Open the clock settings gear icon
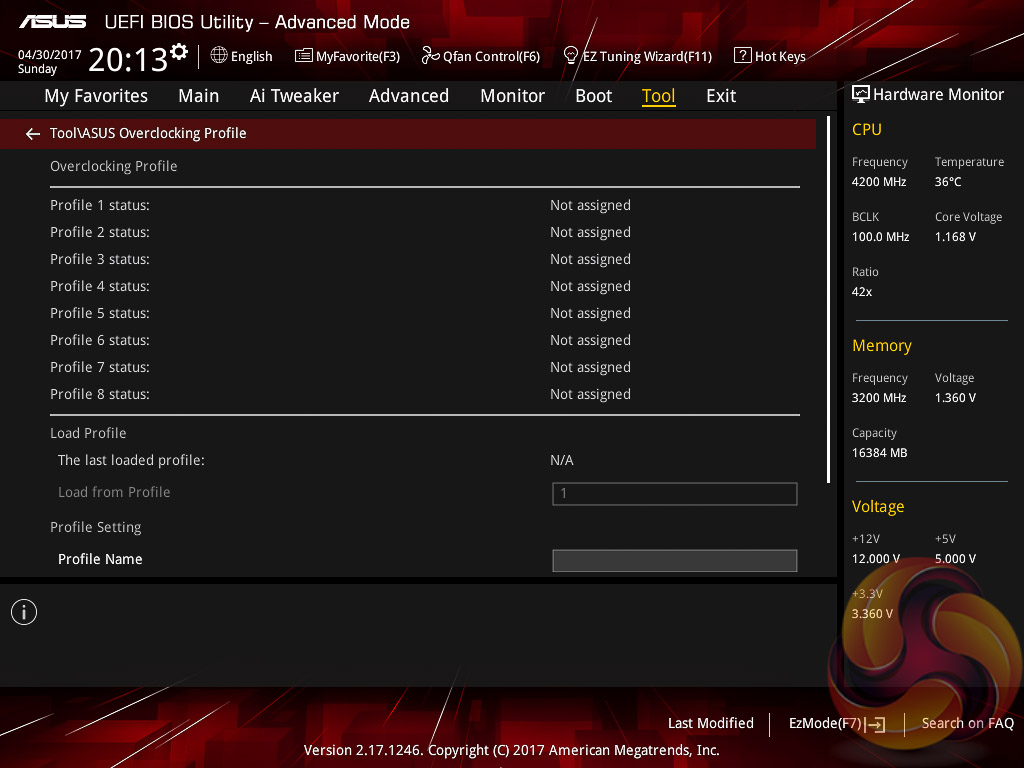The height and width of the screenshot is (768, 1024). click(x=178, y=52)
